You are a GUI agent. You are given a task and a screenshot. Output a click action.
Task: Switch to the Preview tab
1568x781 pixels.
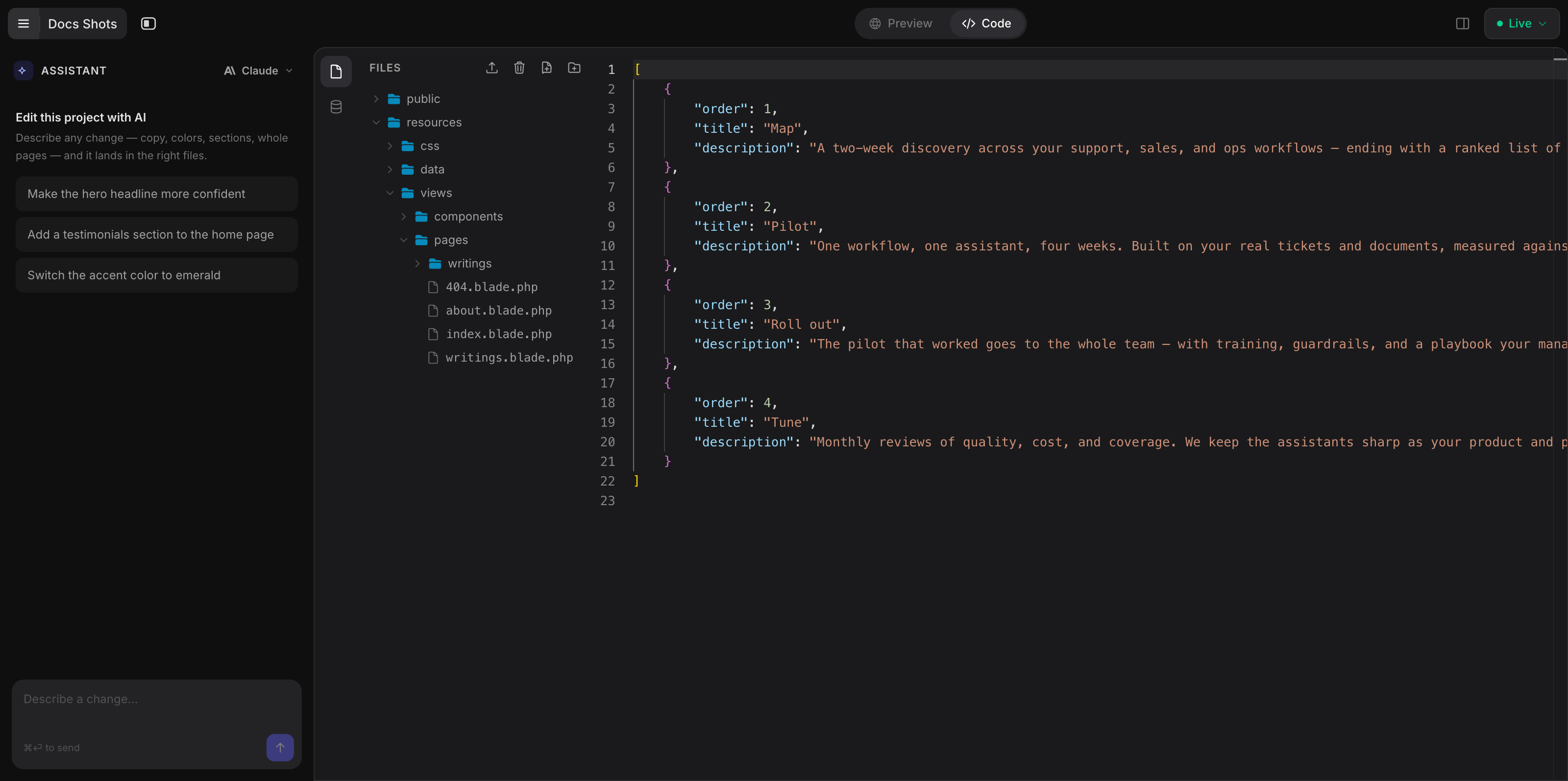900,23
